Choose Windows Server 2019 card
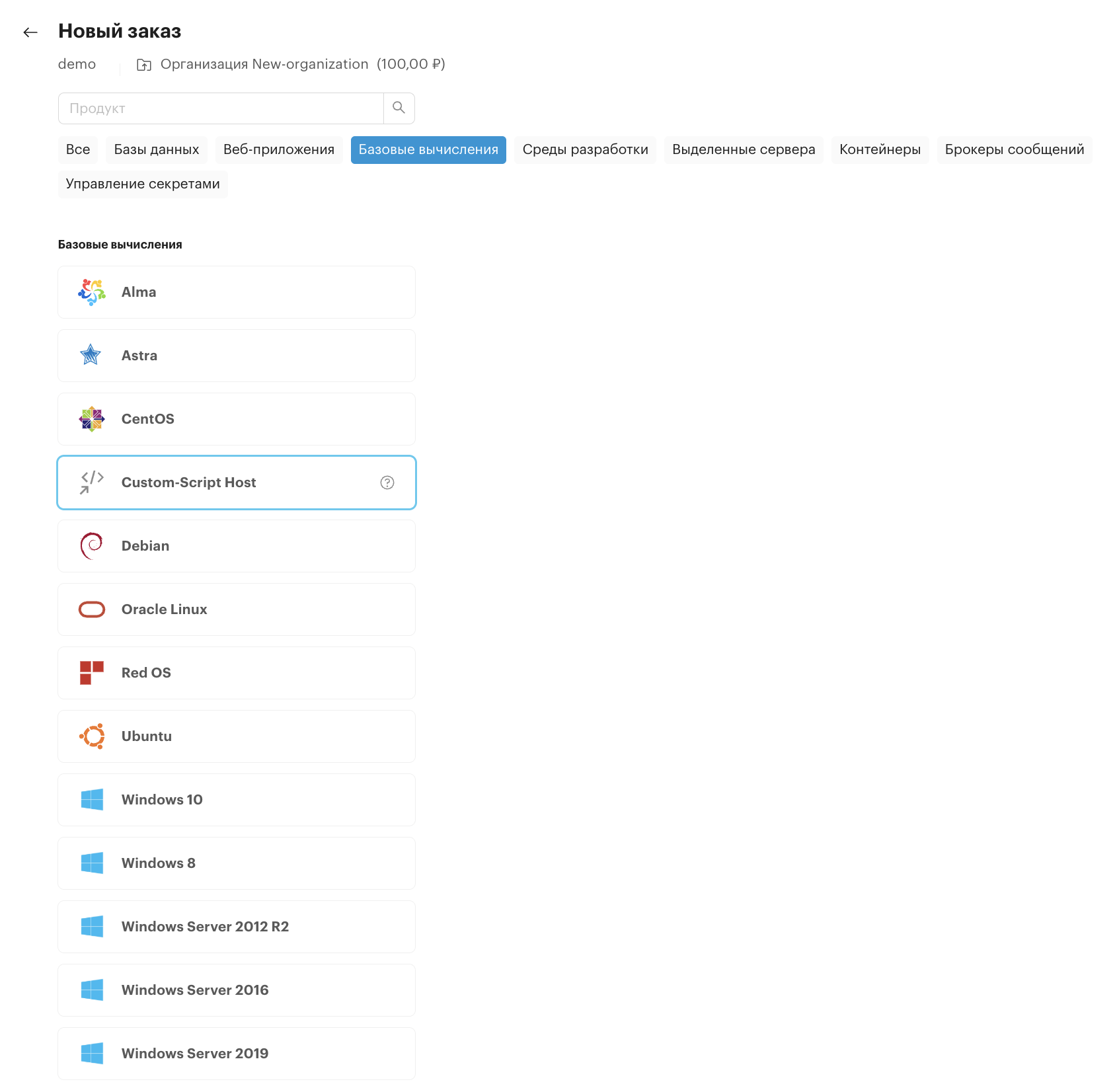Screen dimensions: 1115x1092 coord(237,1054)
